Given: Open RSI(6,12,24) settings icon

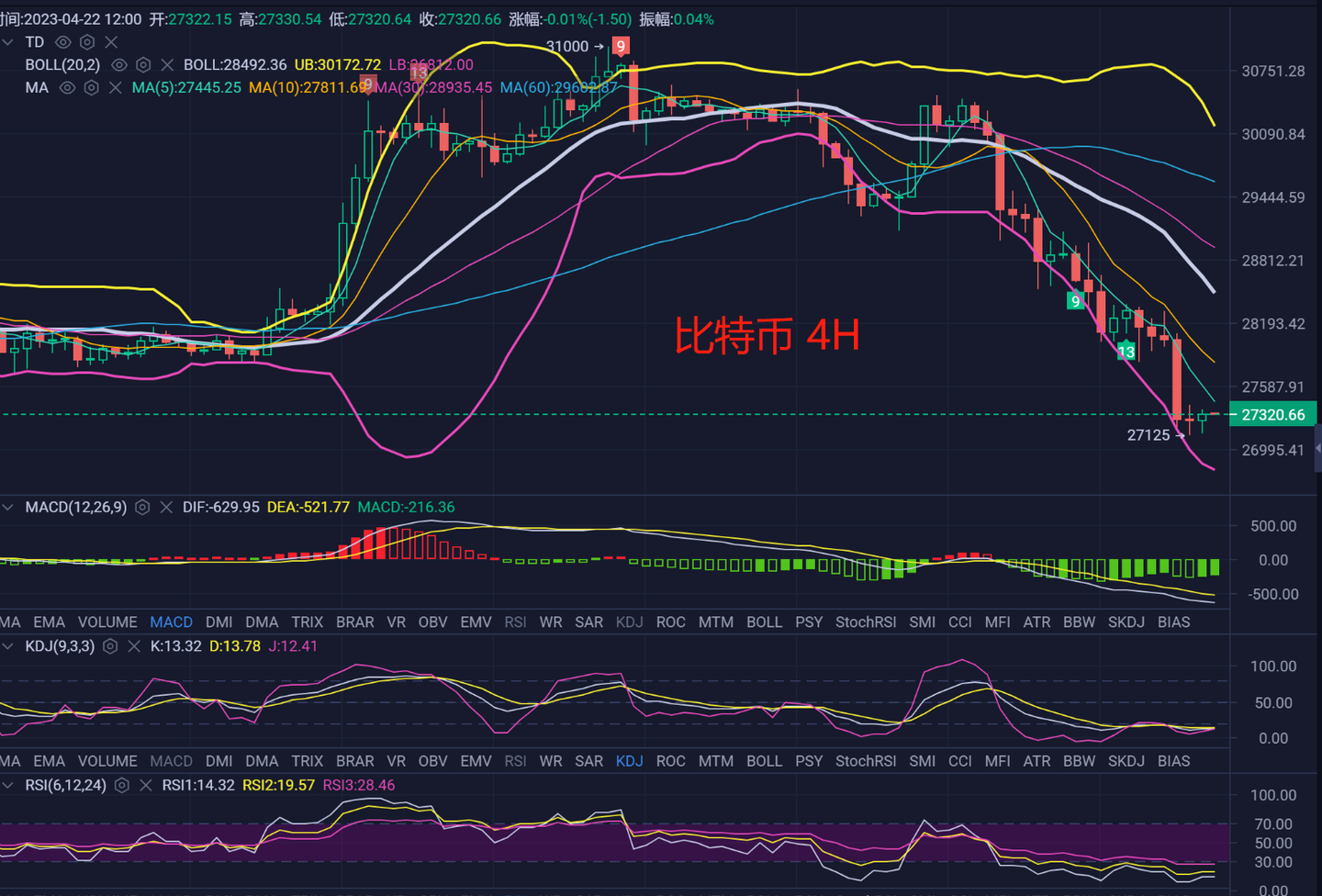Looking at the screenshot, I should 121,785.
